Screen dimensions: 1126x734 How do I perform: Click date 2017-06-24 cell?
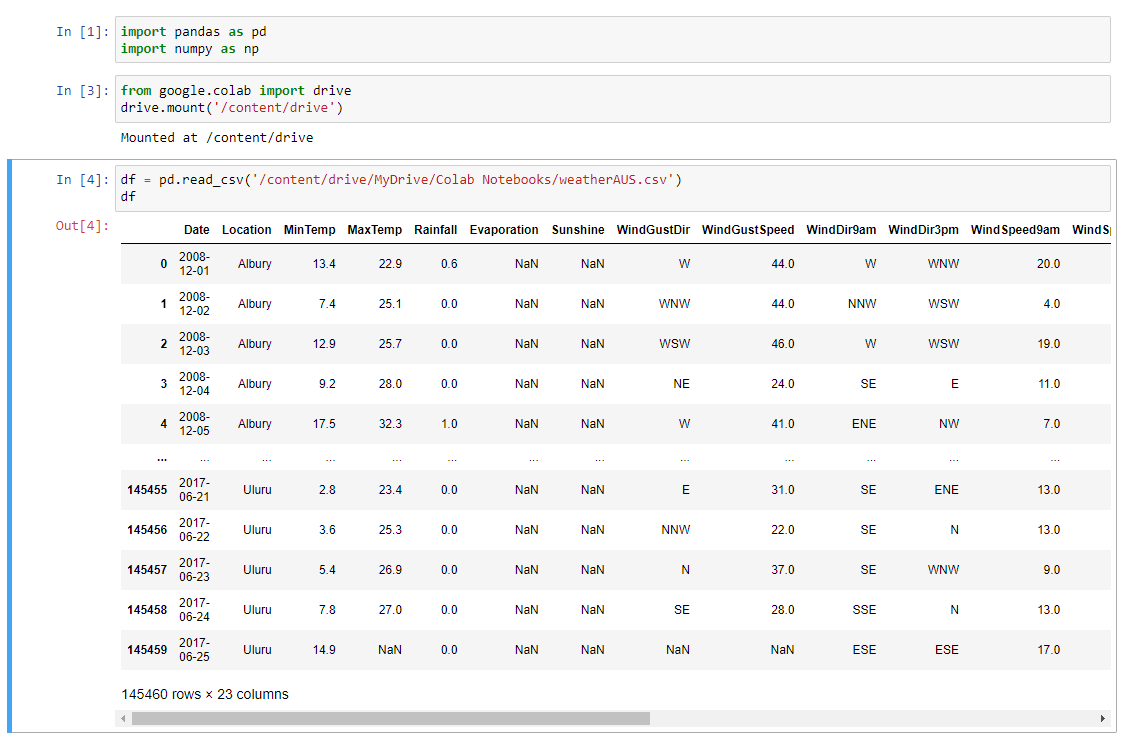pos(195,610)
